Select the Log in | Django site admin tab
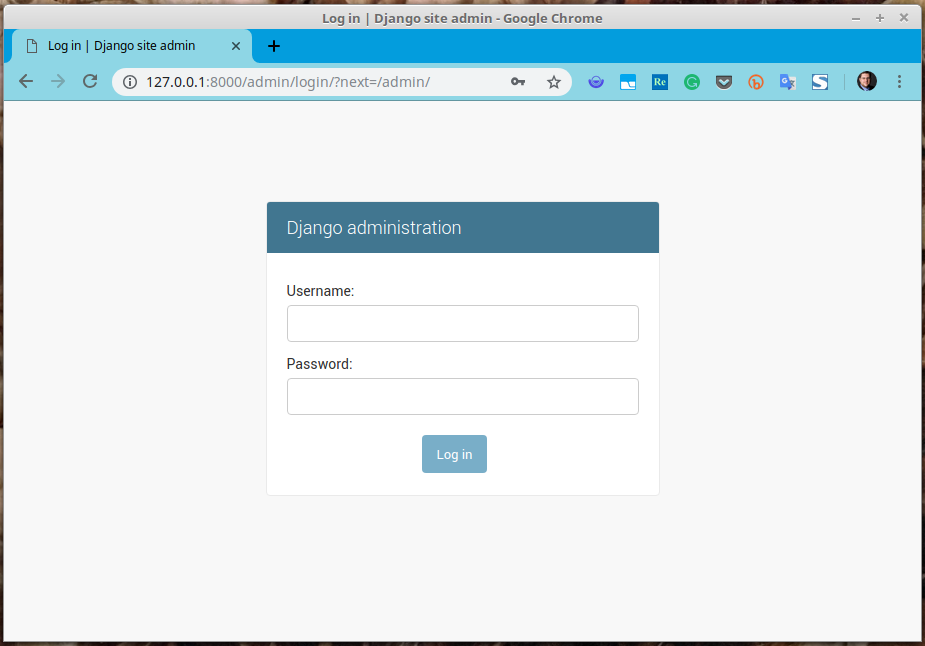Screen dimensions: 925x646 pos(132,46)
